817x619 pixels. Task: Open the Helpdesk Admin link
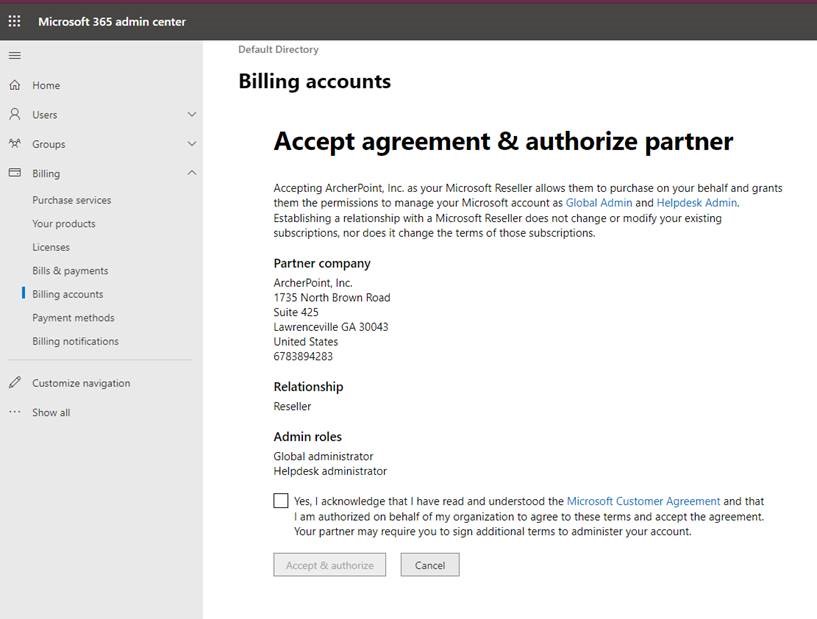tap(697, 203)
